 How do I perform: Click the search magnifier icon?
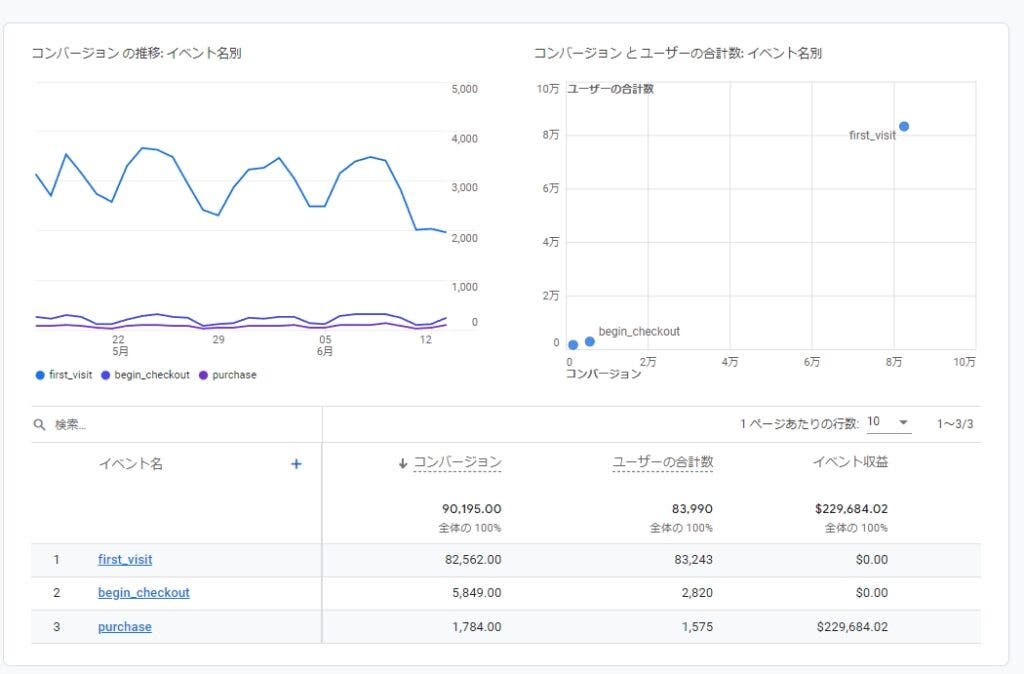pos(40,424)
